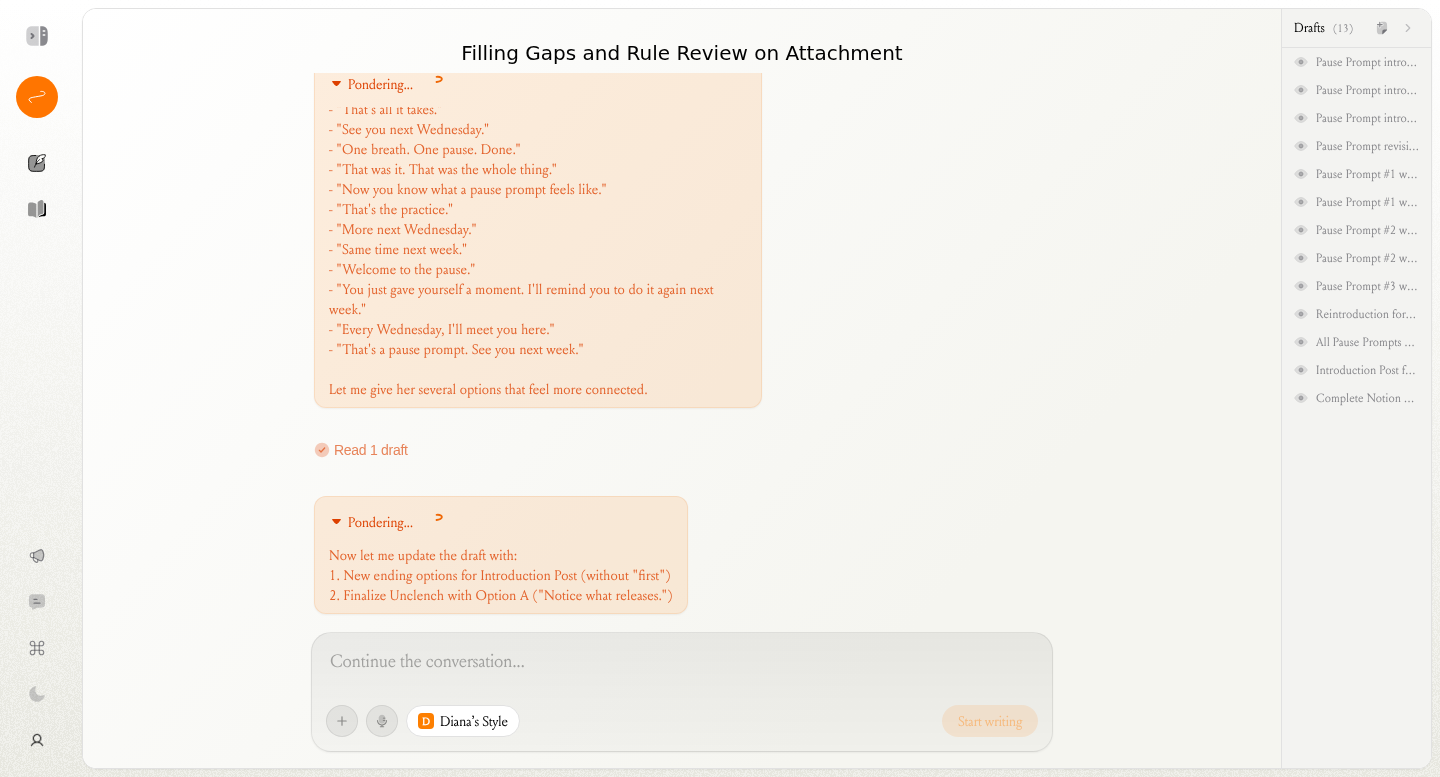The width and height of the screenshot is (1440, 777).
Task: Click the microphone voice input button
Action: tap(382, 721)
